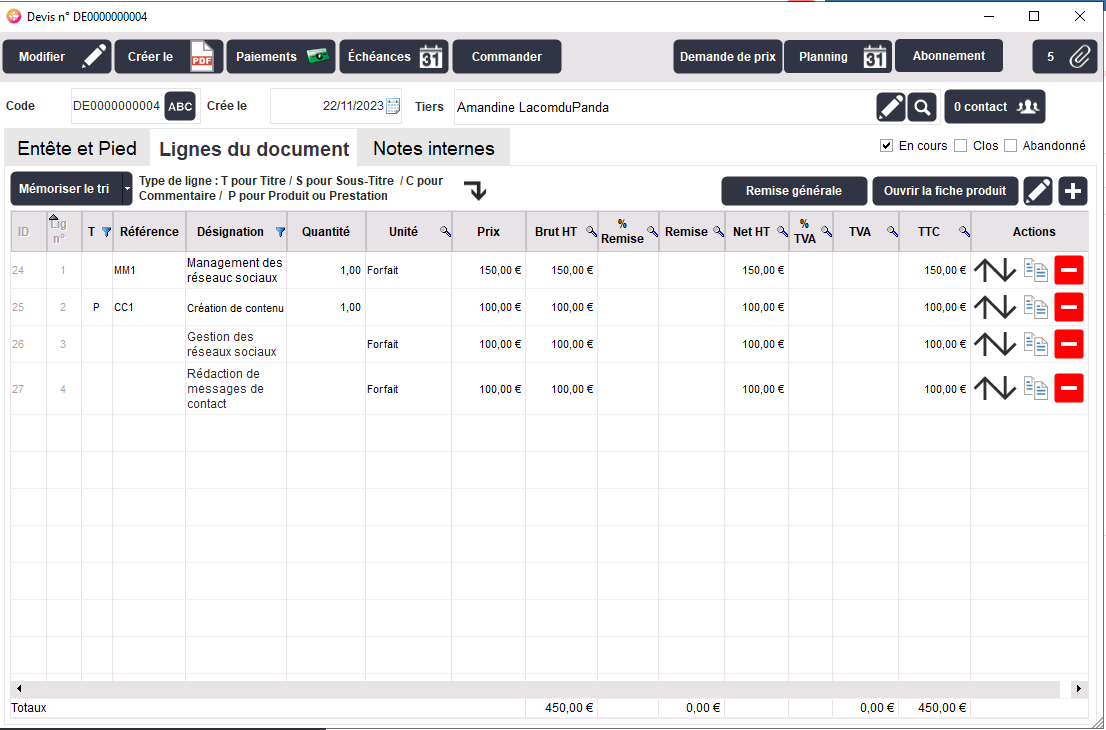Viewport: 1106px width, 730px height.
Task: Click the horizontal scrollbar right arrow
Action: [x=1078, y=689]
